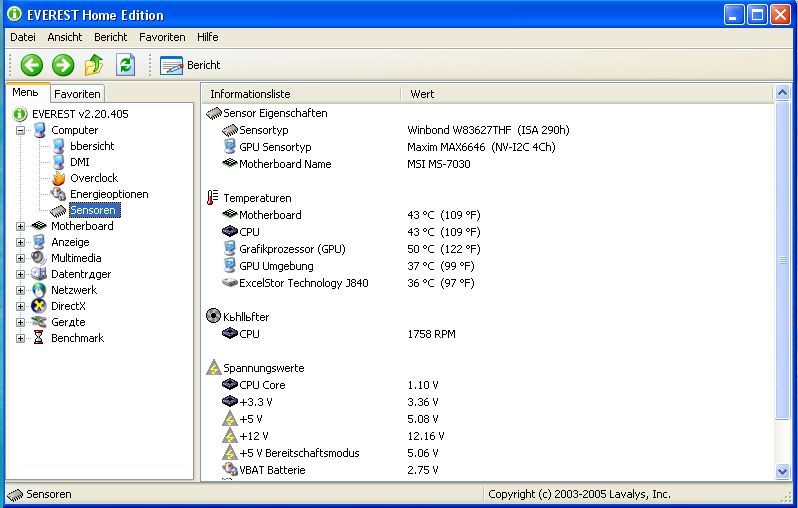Select the Menь tab
The width and height of the screenshot is (798, 508).
coord(25,92)
